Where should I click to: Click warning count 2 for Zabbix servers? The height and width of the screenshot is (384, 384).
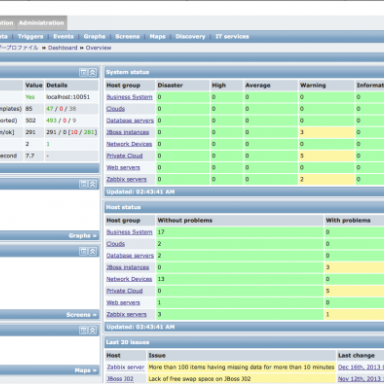326,179
